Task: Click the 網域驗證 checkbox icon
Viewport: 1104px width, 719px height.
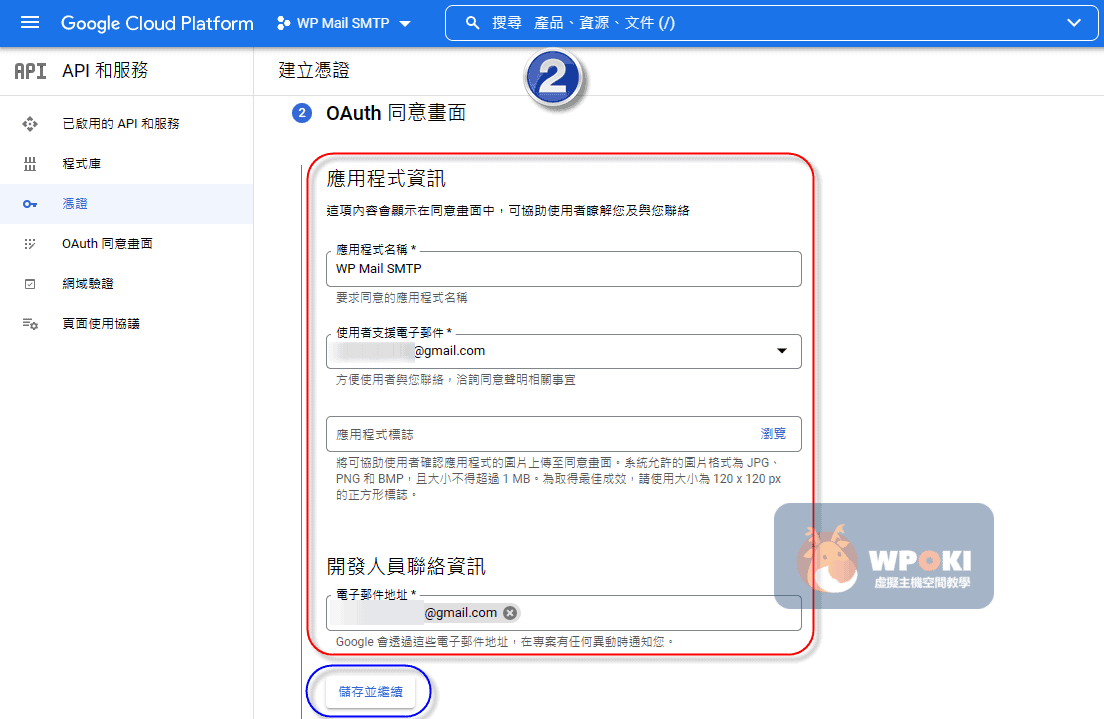Action: point(30,284)
